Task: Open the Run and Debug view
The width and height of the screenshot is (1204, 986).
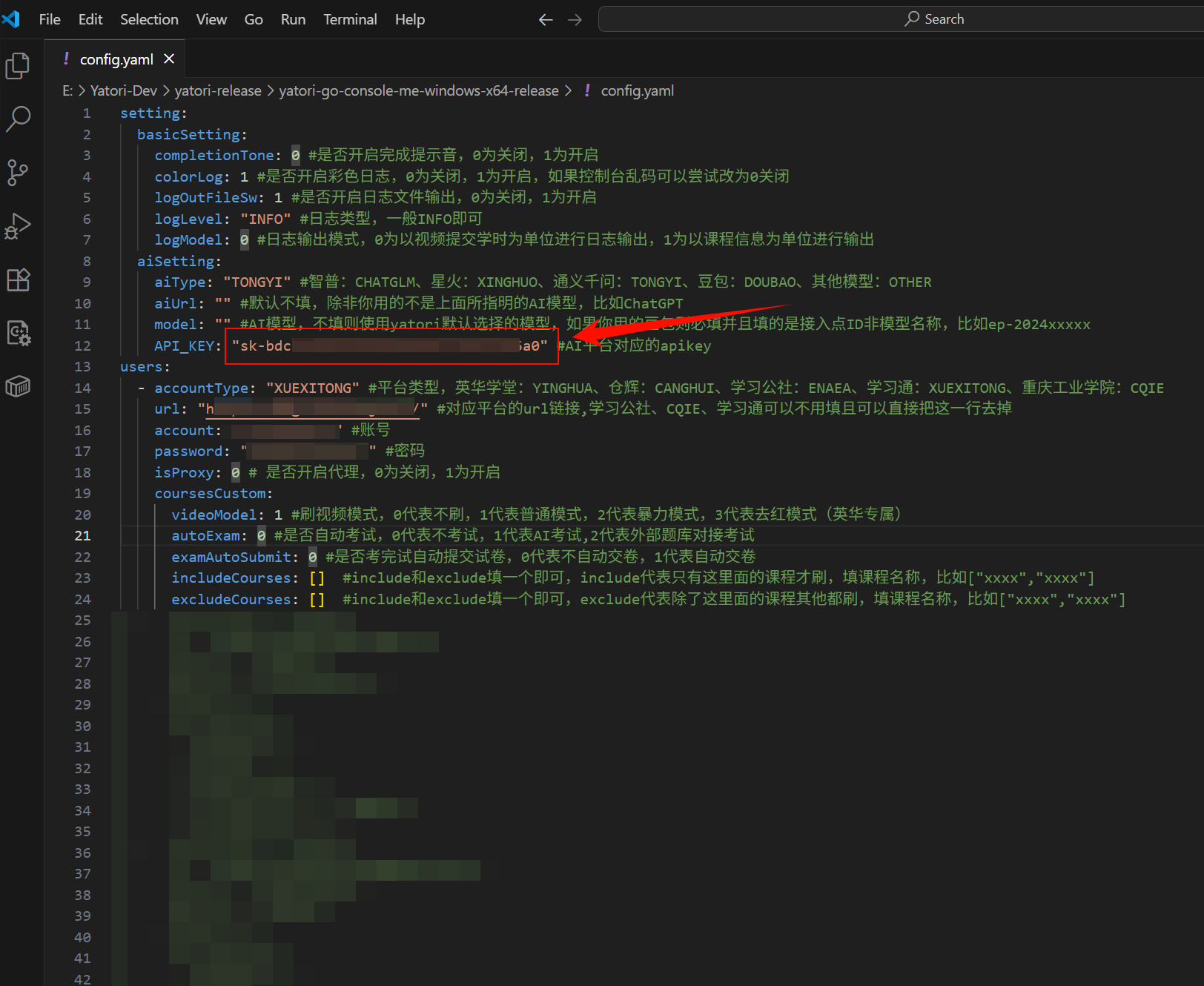Action: 18,226
